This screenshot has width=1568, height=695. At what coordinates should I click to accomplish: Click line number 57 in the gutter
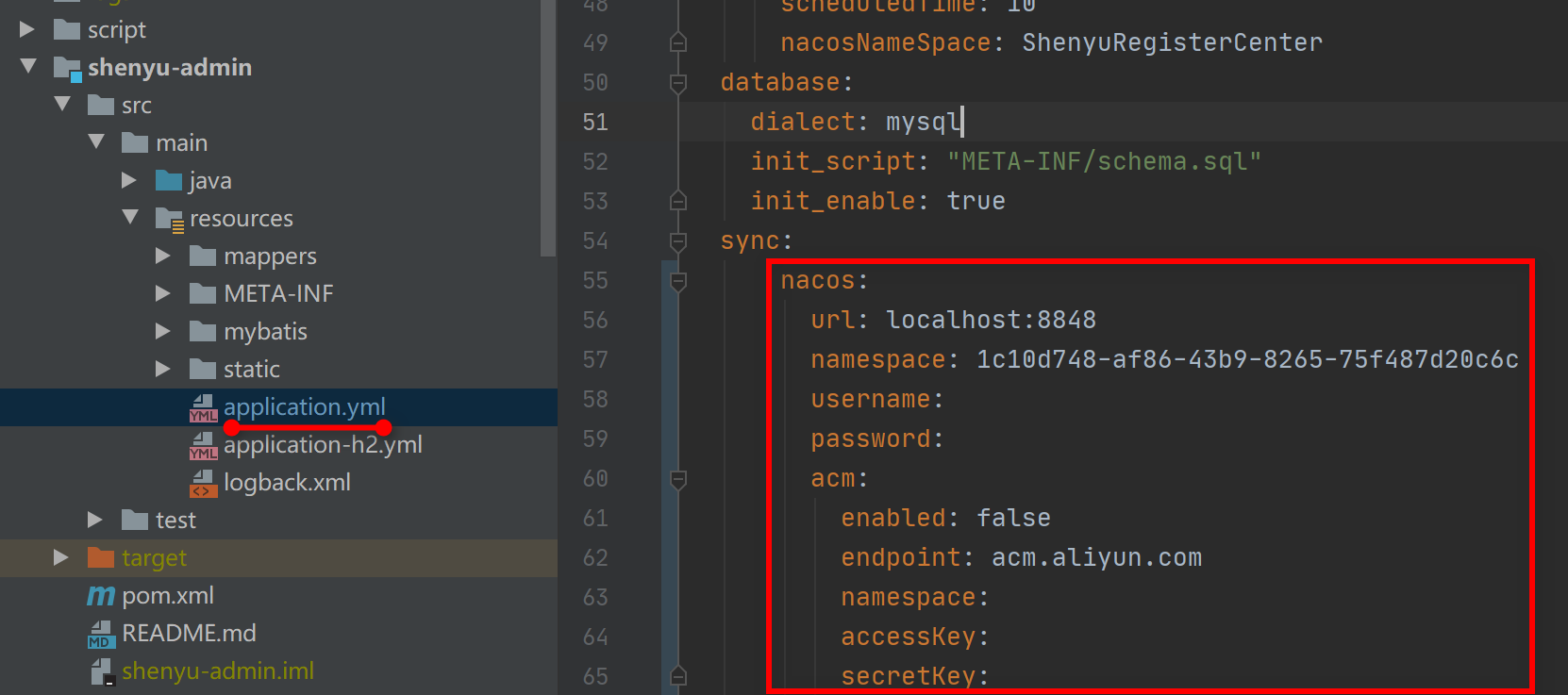coord(595,359)
